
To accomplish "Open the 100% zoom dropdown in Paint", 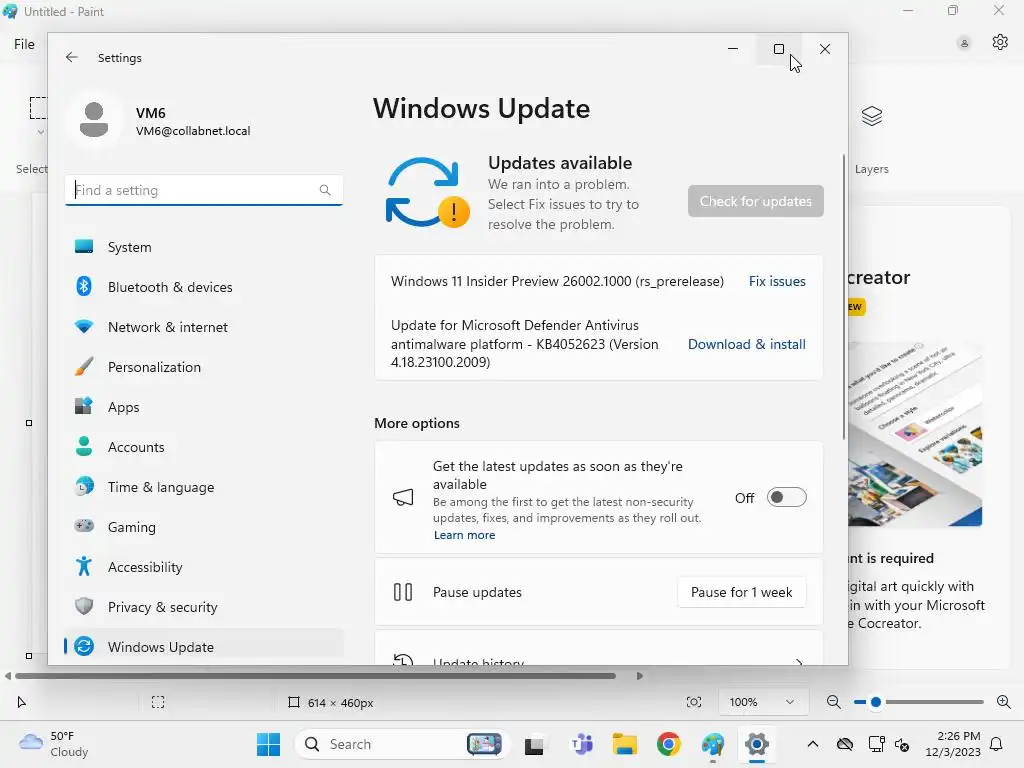I will click(761, 702).
